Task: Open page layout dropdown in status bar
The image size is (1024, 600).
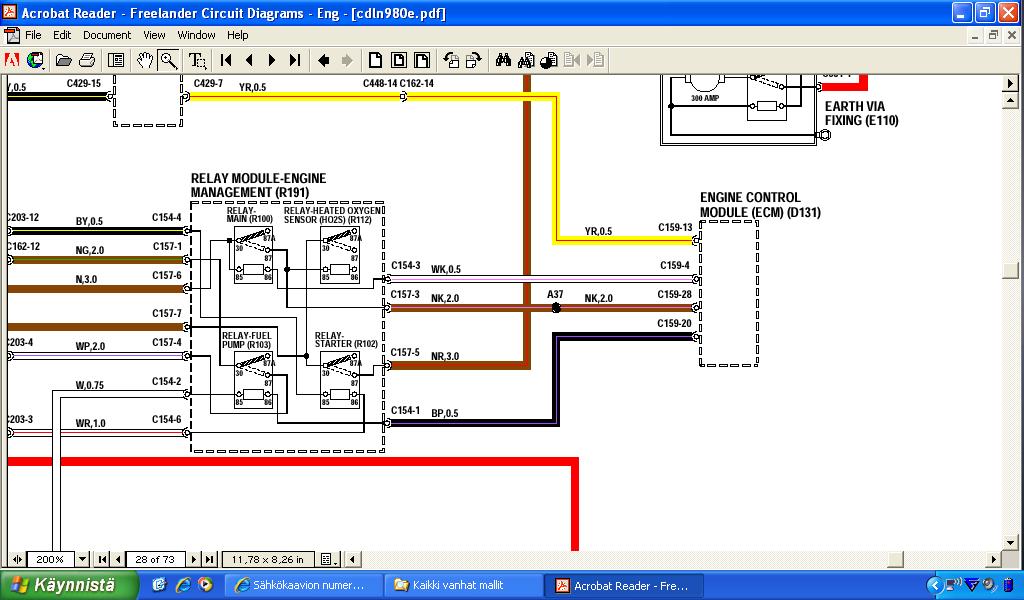Action: pyautogui.click(x=328, y=559)
